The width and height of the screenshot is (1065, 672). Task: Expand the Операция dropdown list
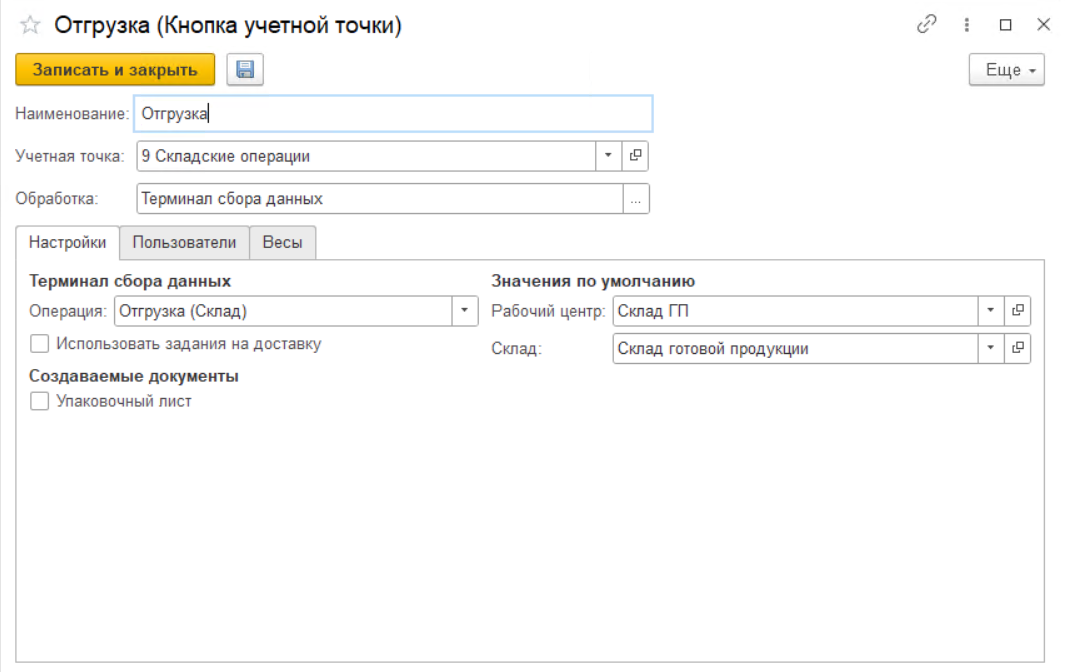pyautogui.click(x=465, y=311)
